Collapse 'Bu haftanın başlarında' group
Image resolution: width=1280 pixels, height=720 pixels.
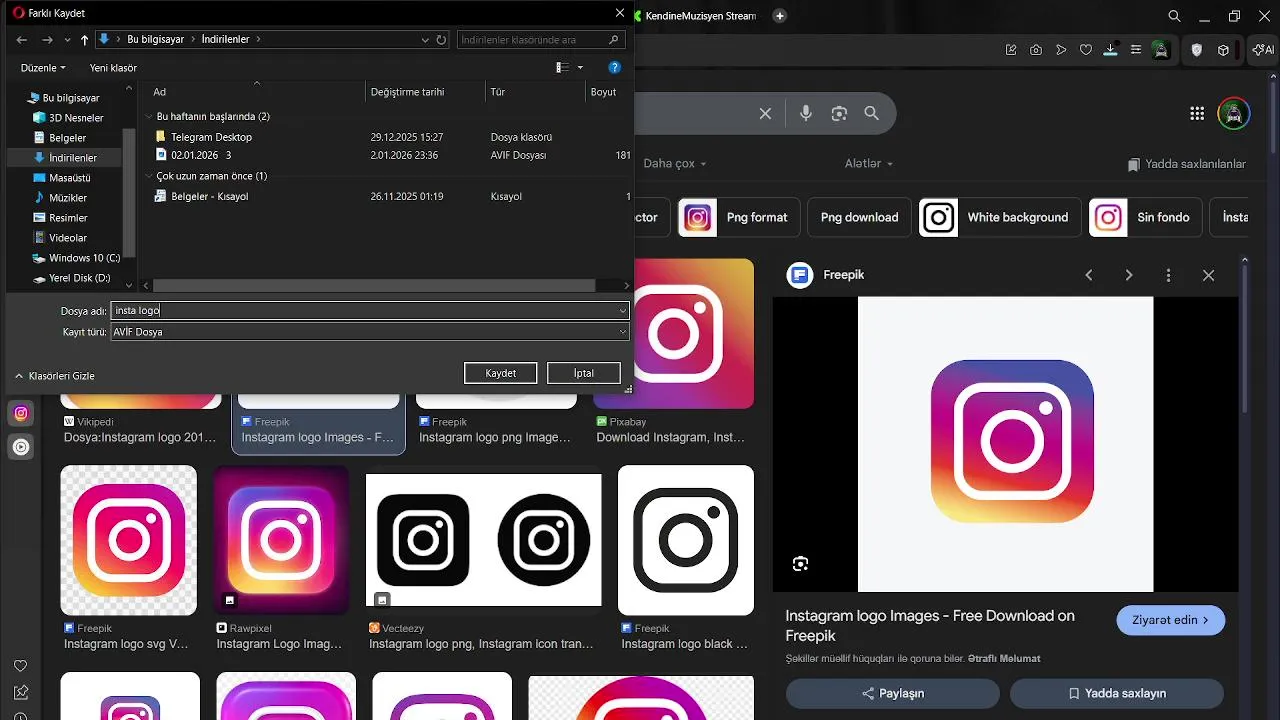149,116
